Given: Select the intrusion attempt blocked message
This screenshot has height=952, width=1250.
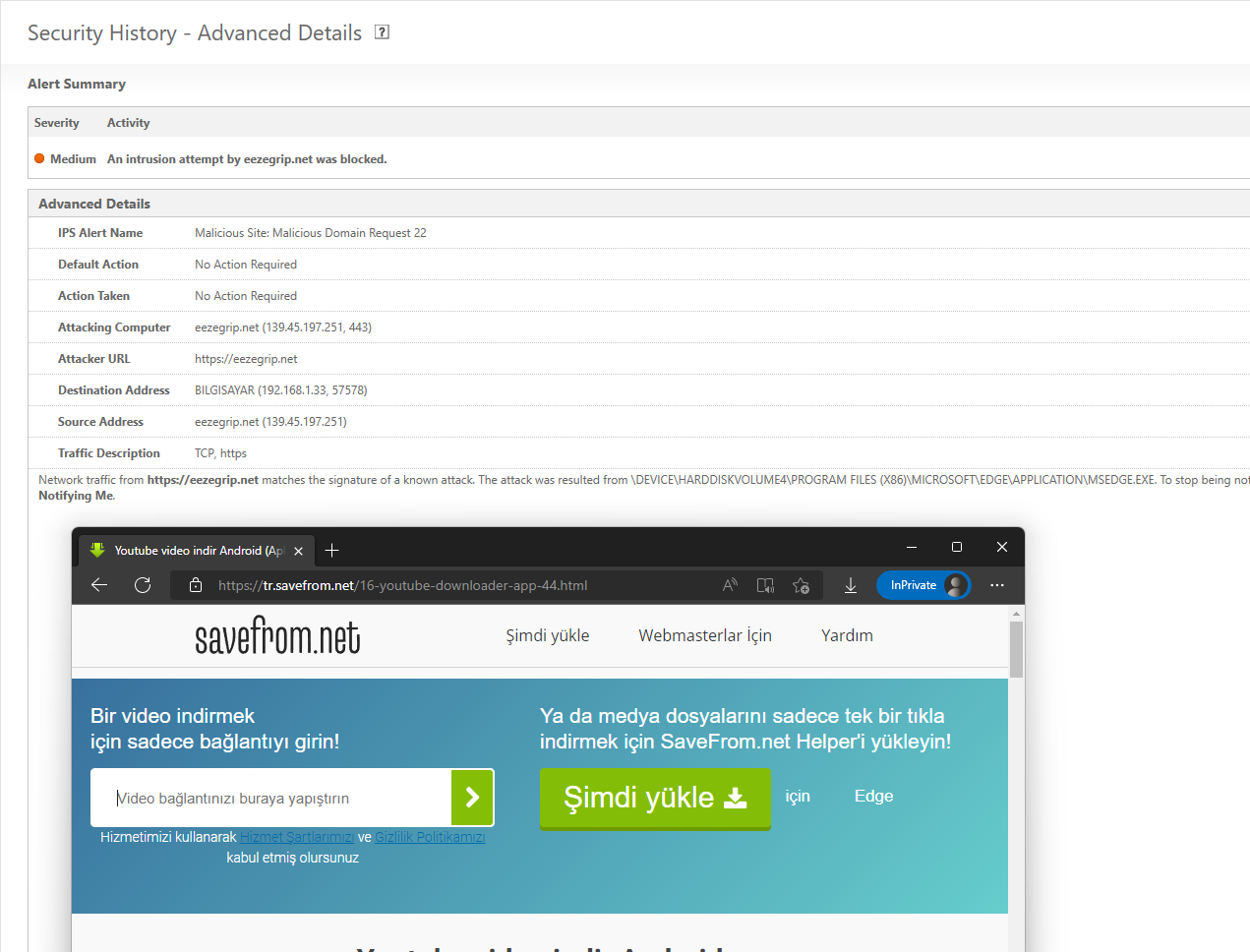Looking at the screenshot, I should coord(247,159).
